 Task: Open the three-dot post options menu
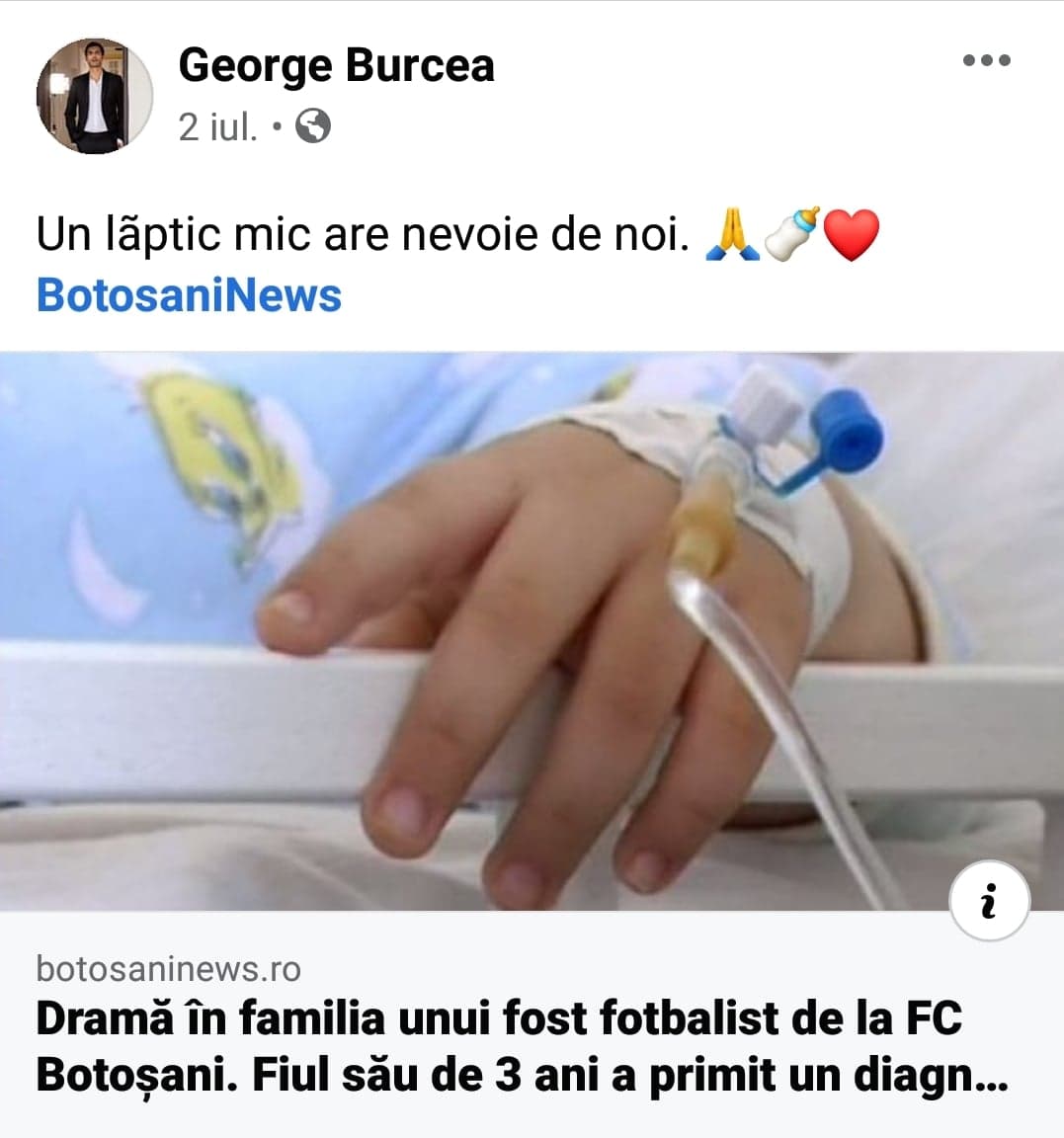pyautogui.click(x=986, y=60)
